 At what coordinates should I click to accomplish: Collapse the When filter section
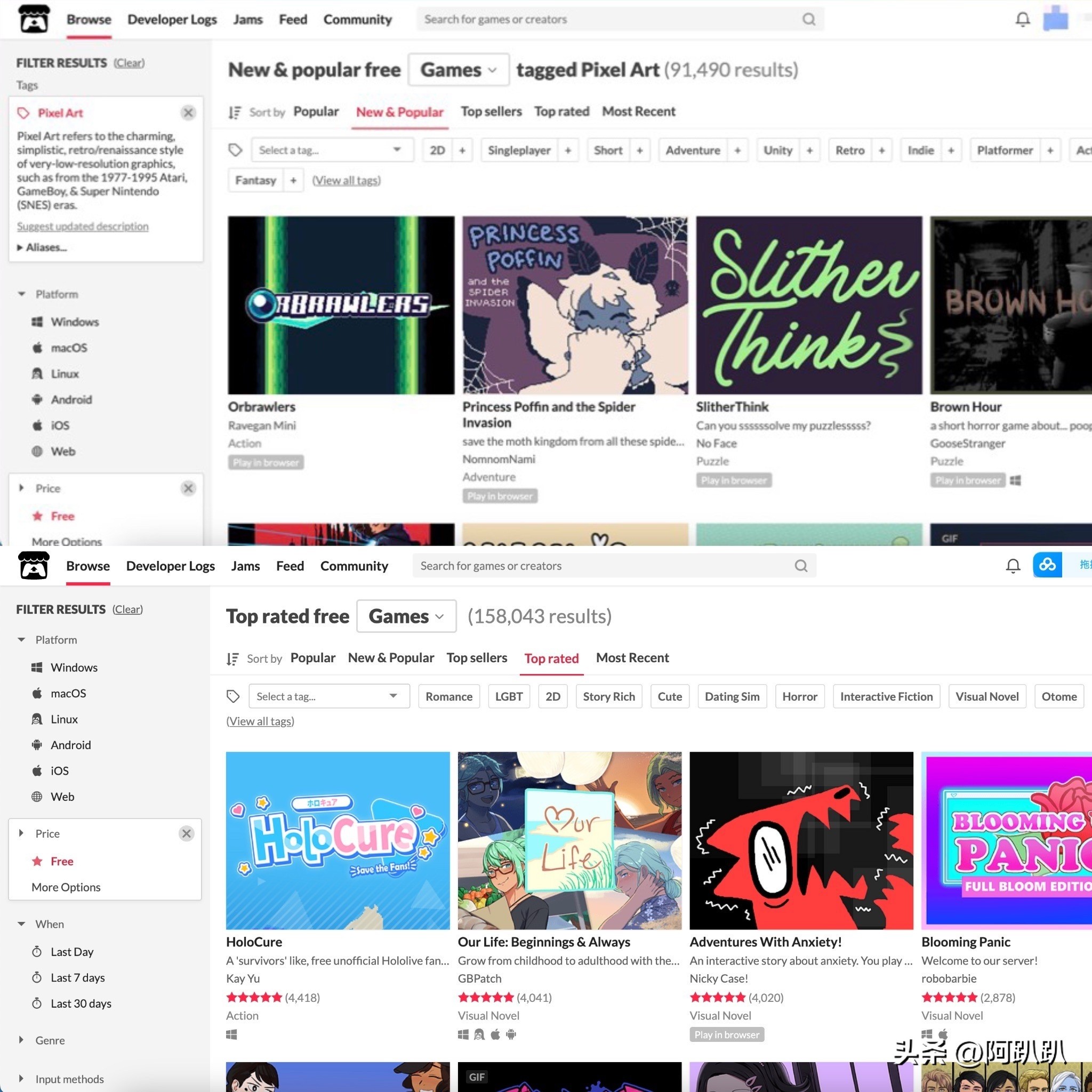(x=41, y=924)
